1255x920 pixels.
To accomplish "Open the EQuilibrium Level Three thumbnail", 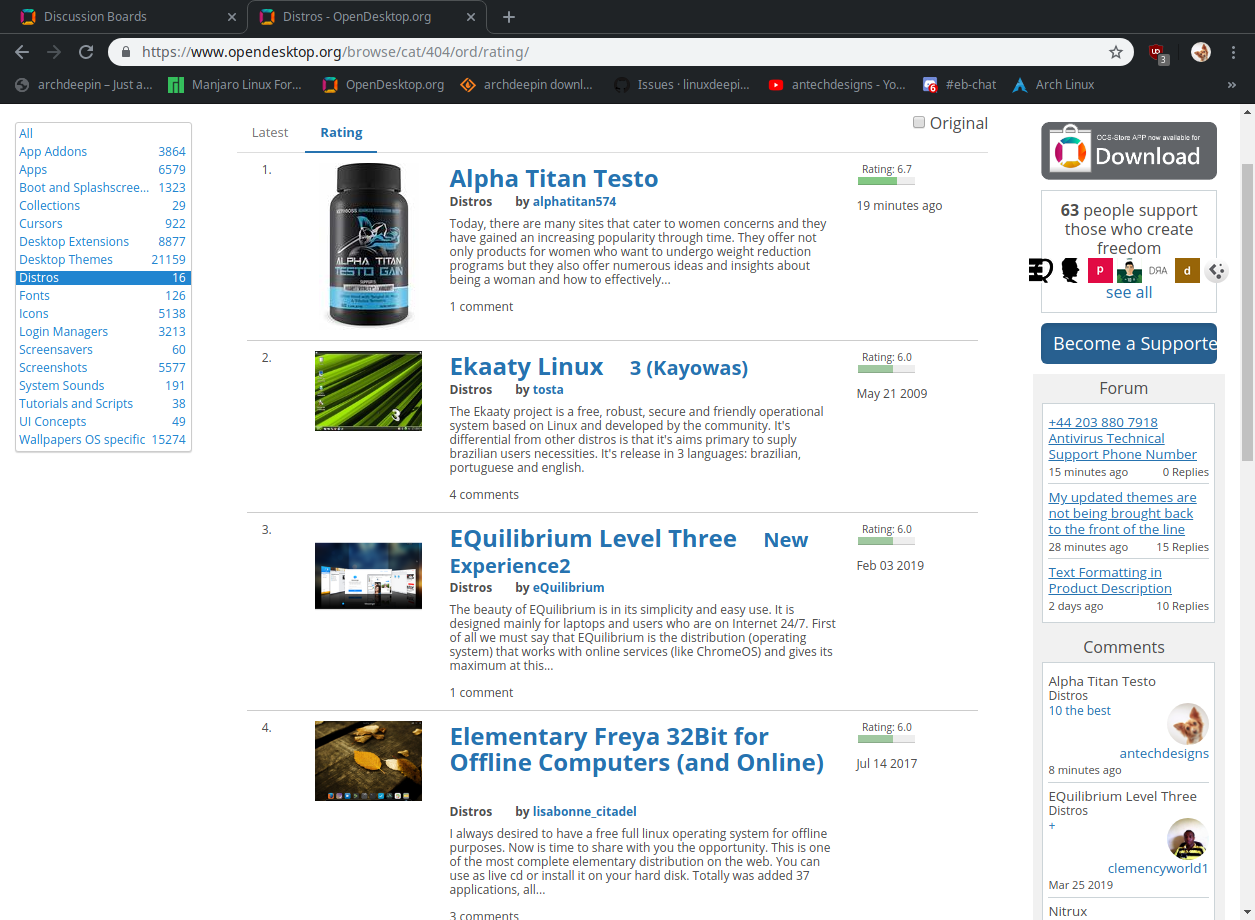I will coord(368,576).
